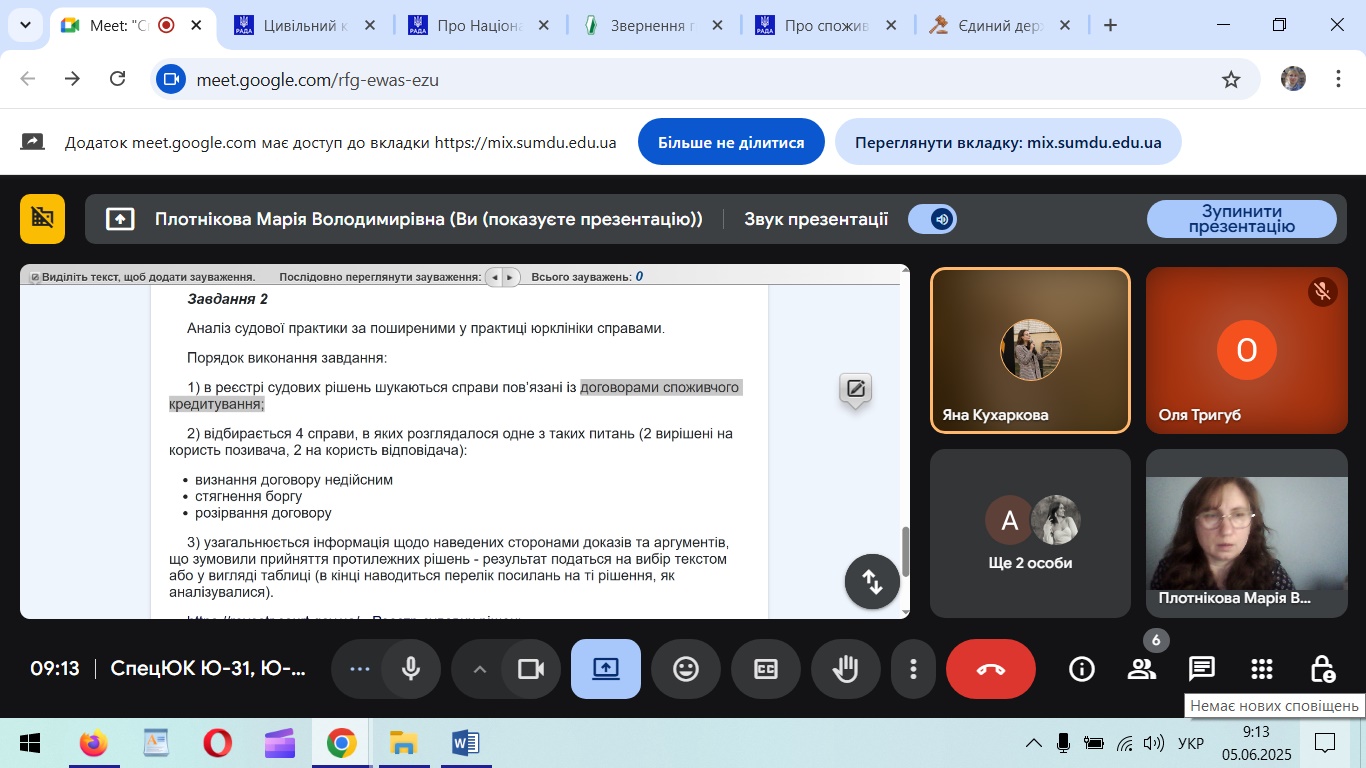This screenshot has height=768, width=1366.
Task: Click the document vertical scrollbar thumb
Action: 906,552
